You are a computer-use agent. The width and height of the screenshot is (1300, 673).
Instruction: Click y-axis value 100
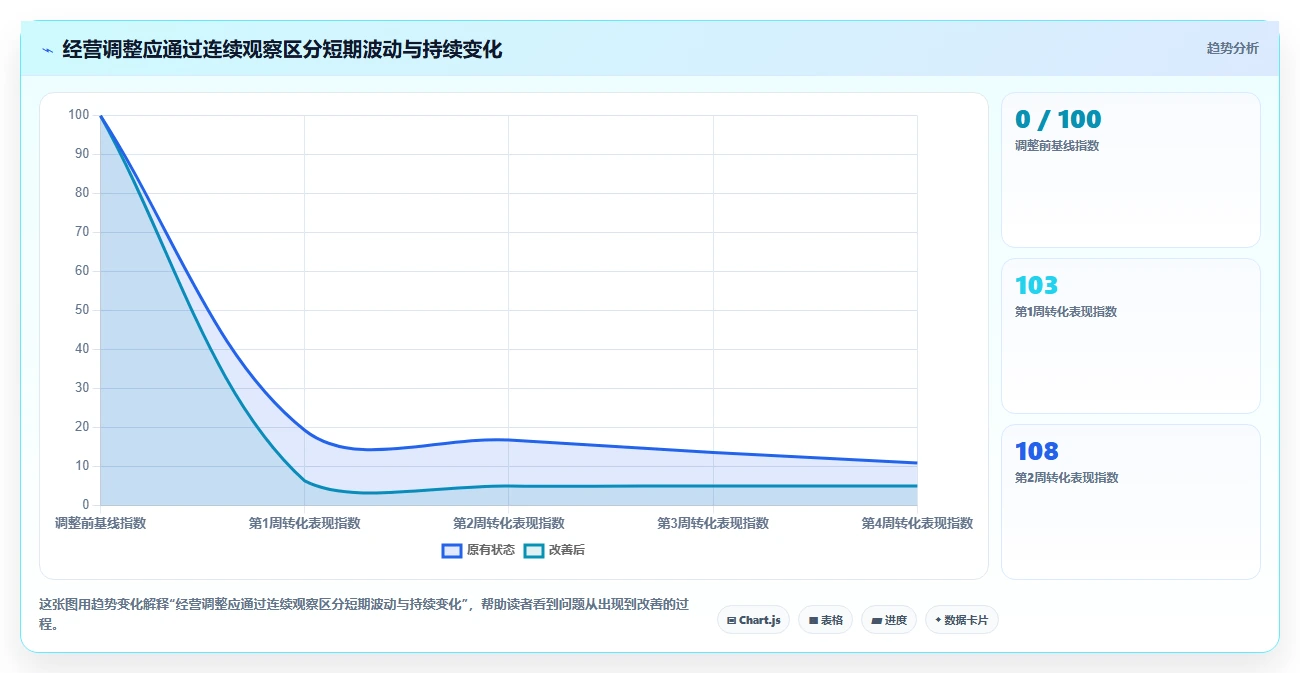(79, 115)
